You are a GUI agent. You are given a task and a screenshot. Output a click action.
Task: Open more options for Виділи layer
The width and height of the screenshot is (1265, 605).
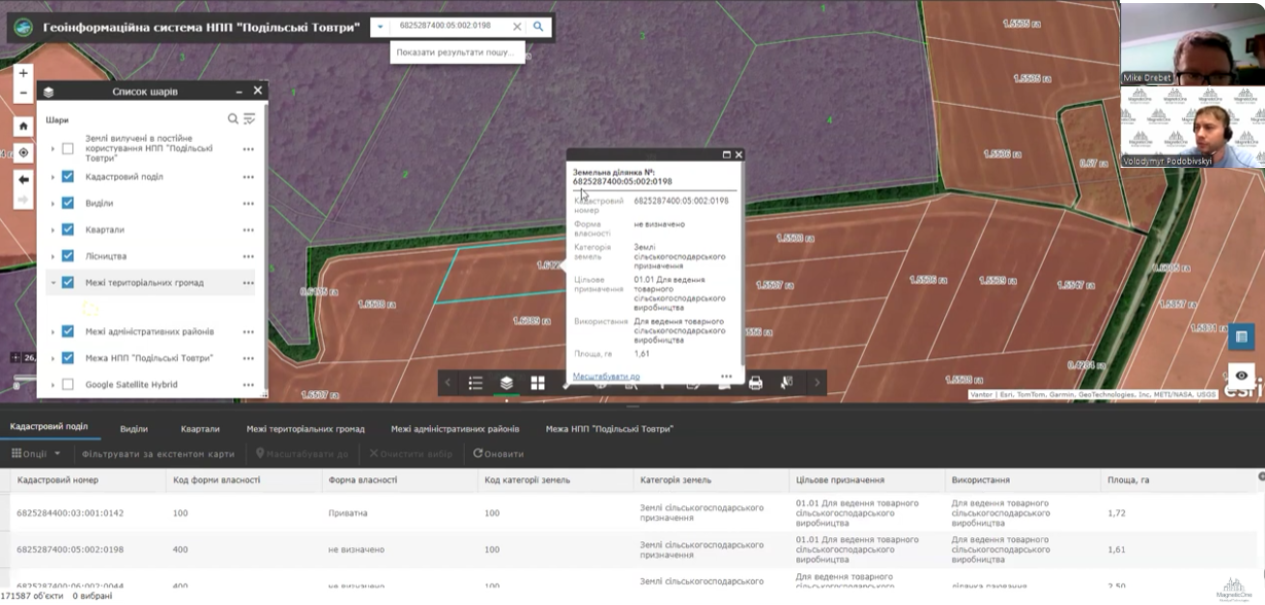tap(248, 203)
